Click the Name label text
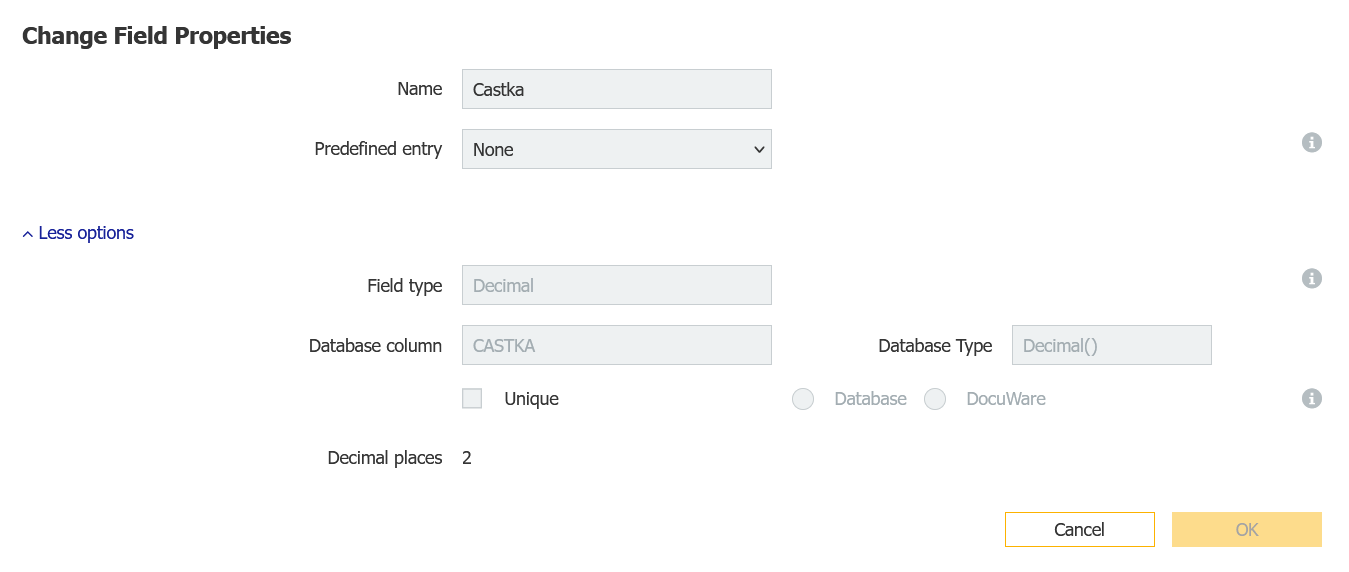 419,89
